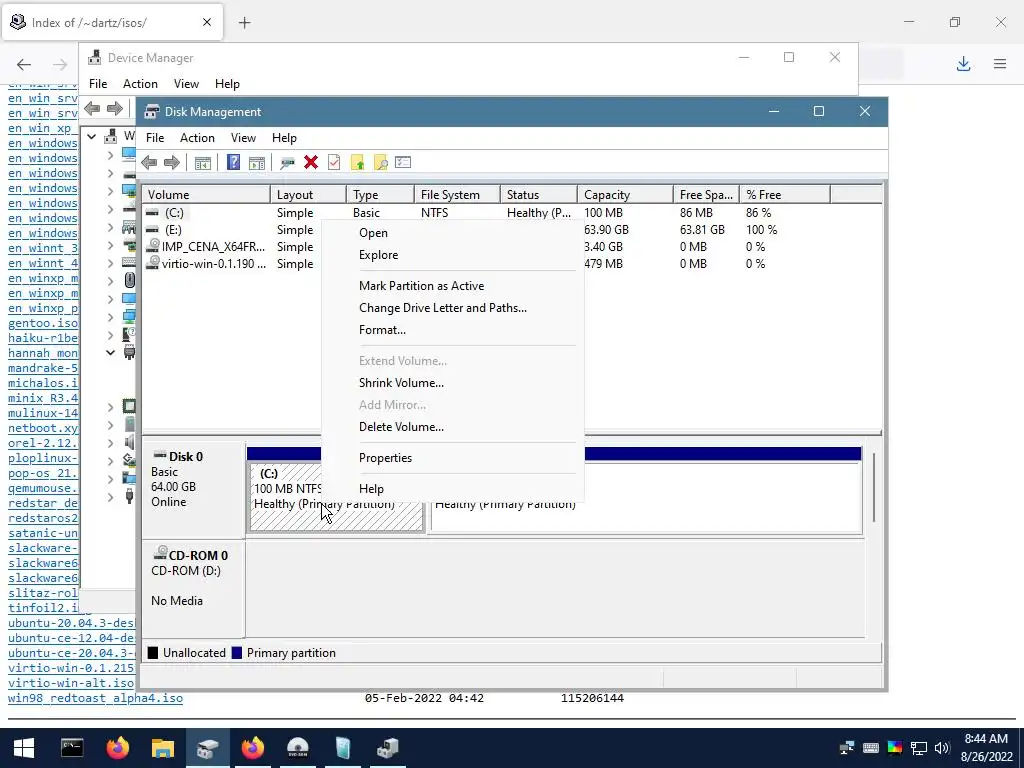Toggle Show/Hide Console Tree toolbar icon
The image size is (1024, 768).
click(x=202, y=163)
